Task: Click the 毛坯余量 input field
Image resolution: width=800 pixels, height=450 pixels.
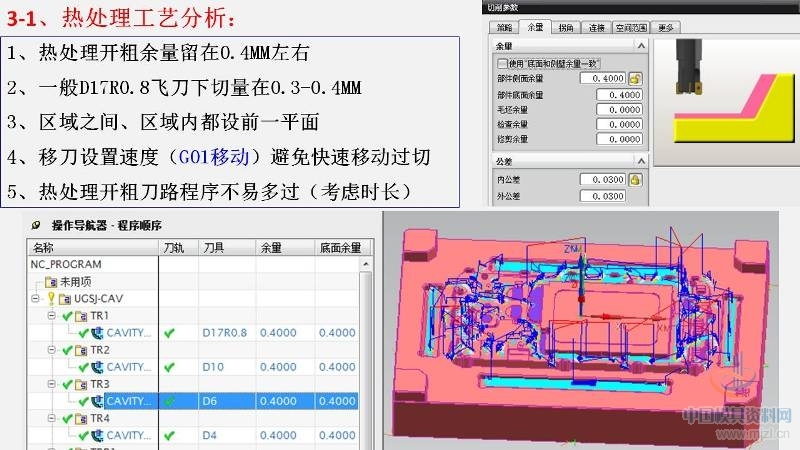Action: 610,109
